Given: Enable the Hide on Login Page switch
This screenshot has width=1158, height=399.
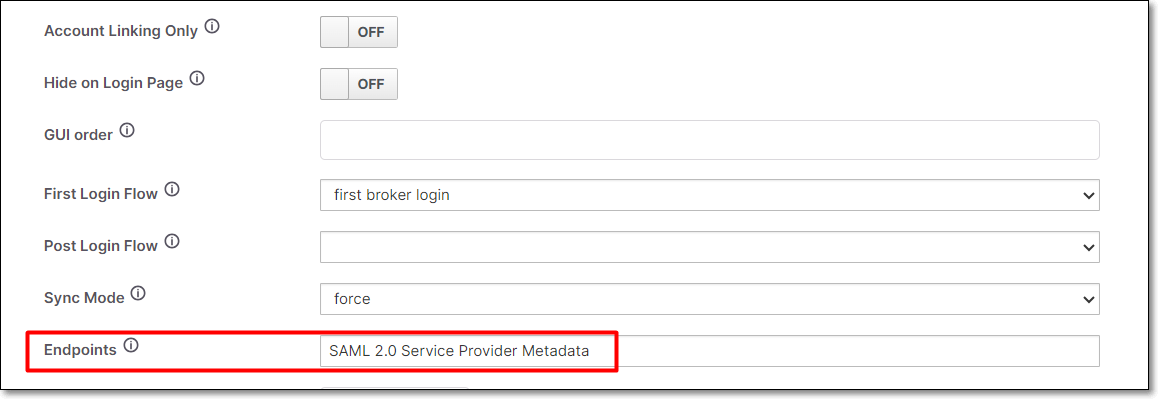Looking at the screenshot, I should coord(359,84).
